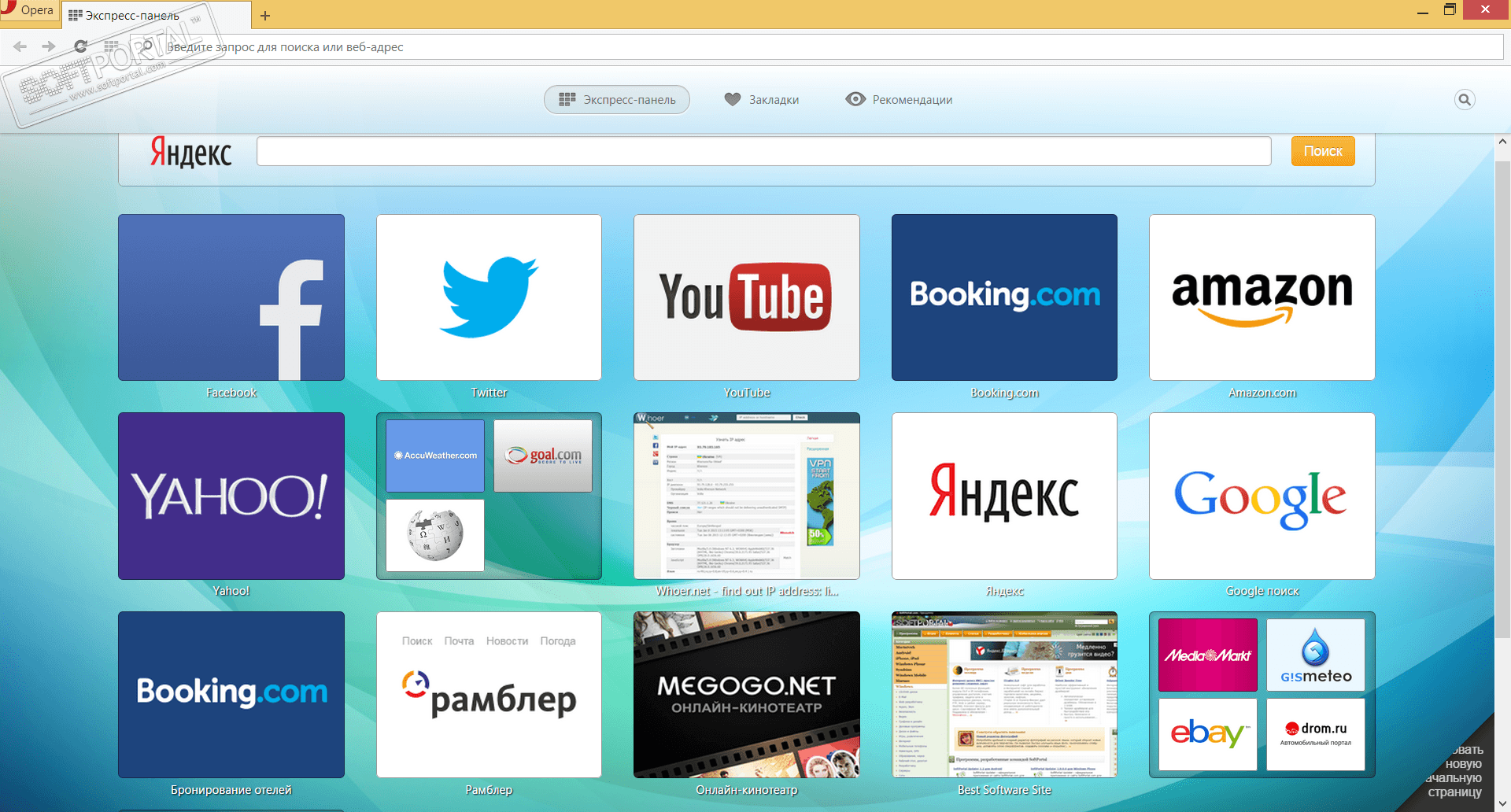Open the Рекомендации discover view
The image size is (1511, 812).
point(899,100)
